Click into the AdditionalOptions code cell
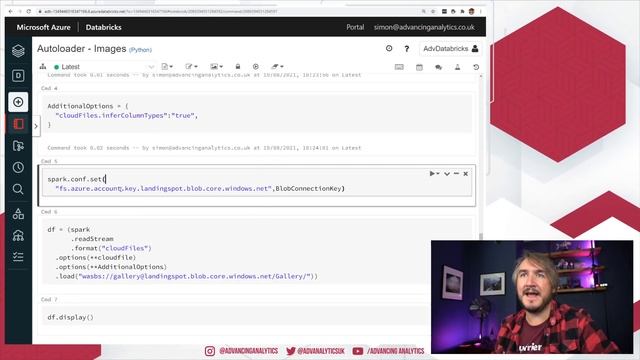The image size is (640, 360). point(257,114)
